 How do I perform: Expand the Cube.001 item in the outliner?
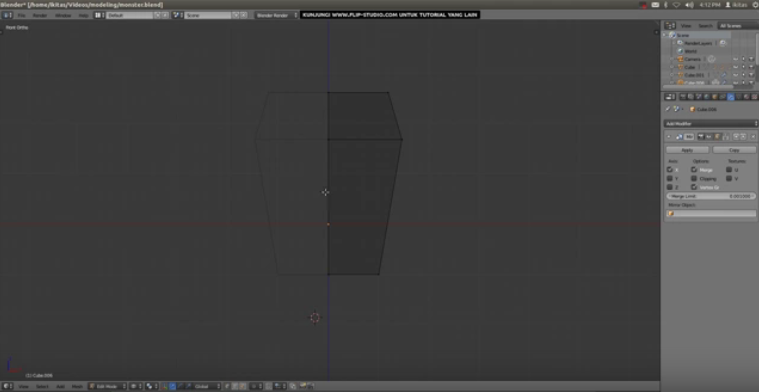(x=672, y=75)
